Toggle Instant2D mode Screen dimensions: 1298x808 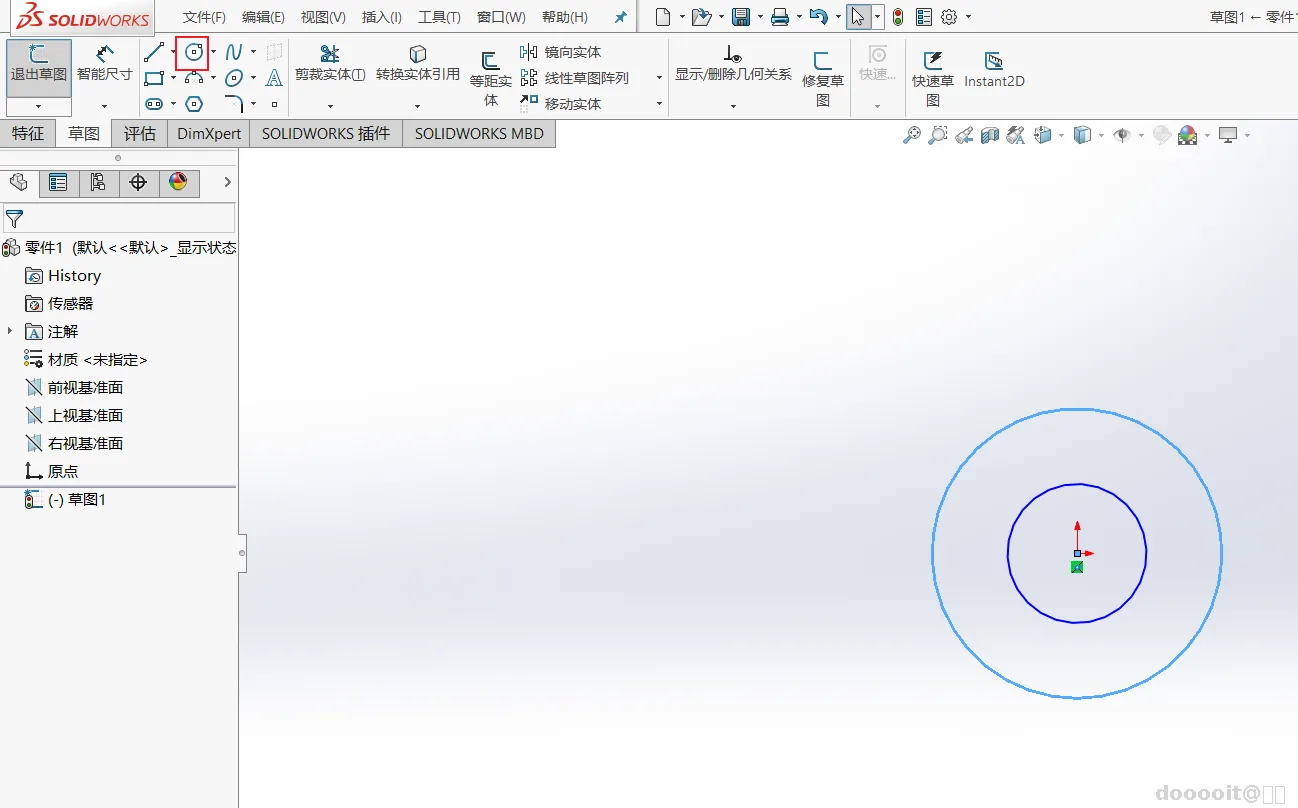pyautogui.click(x=994, y=70)
